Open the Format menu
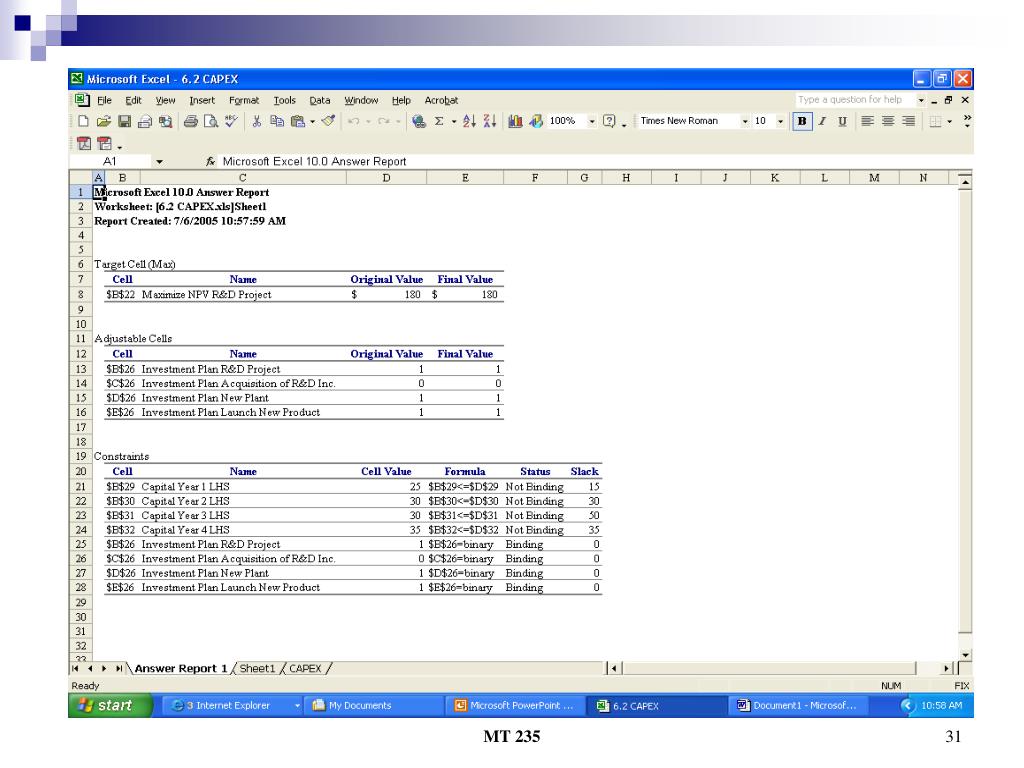Screen dimensions: 1024x768 [x=244, y=101]
